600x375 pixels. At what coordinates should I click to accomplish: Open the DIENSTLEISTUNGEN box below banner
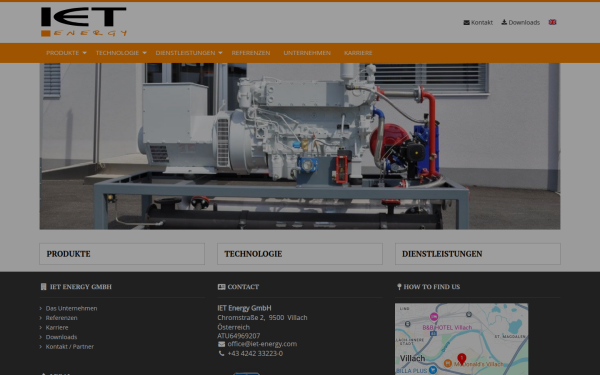click(478, 254)
